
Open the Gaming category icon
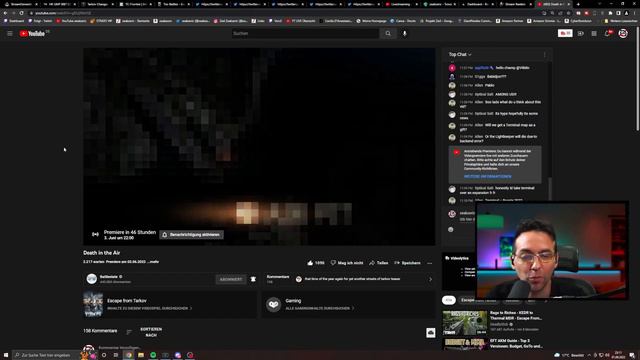[273, 304]
